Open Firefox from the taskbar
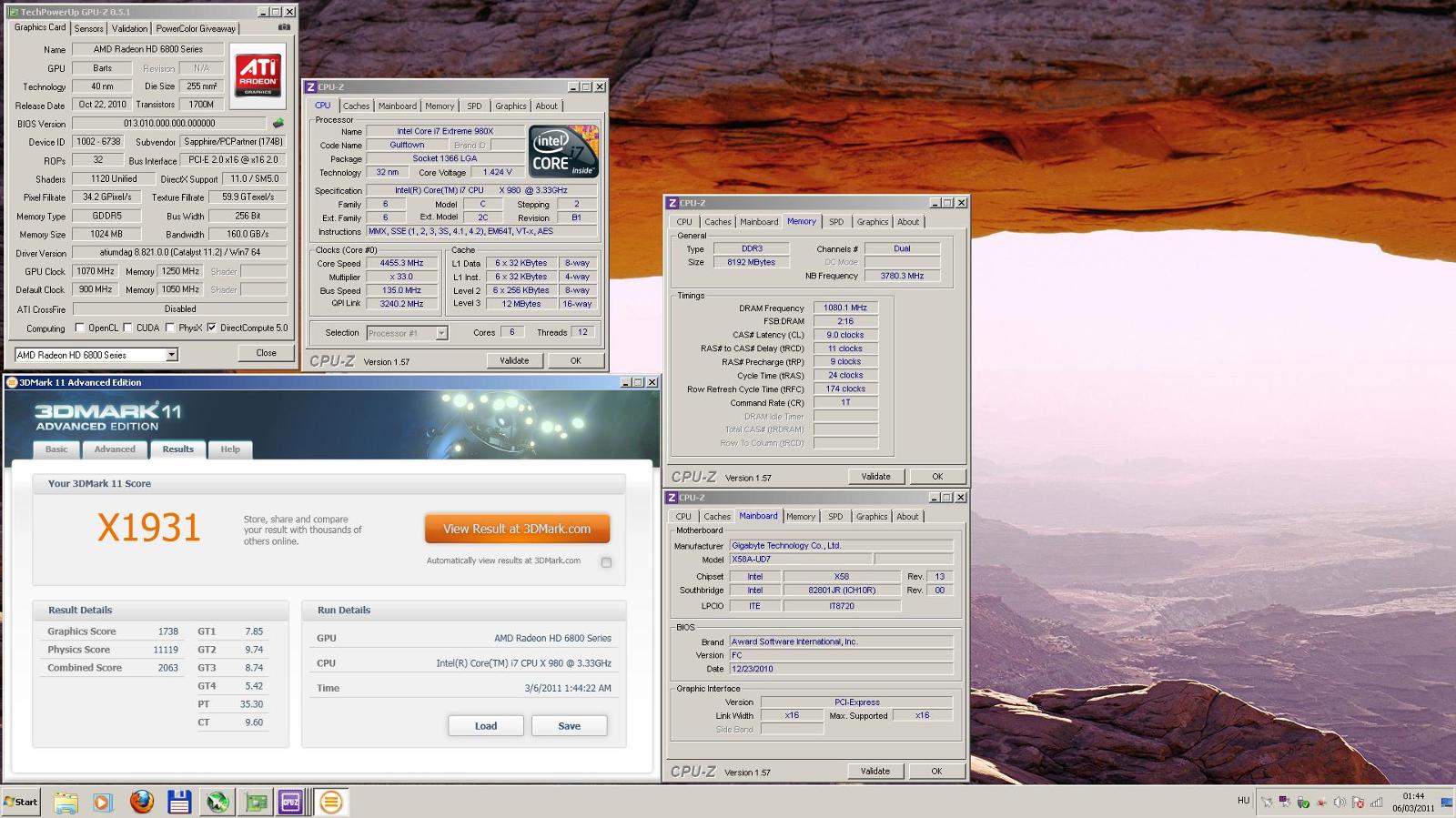Viewport: 1456px width, 818px height. pyautogui.click(x=141, y=802)
